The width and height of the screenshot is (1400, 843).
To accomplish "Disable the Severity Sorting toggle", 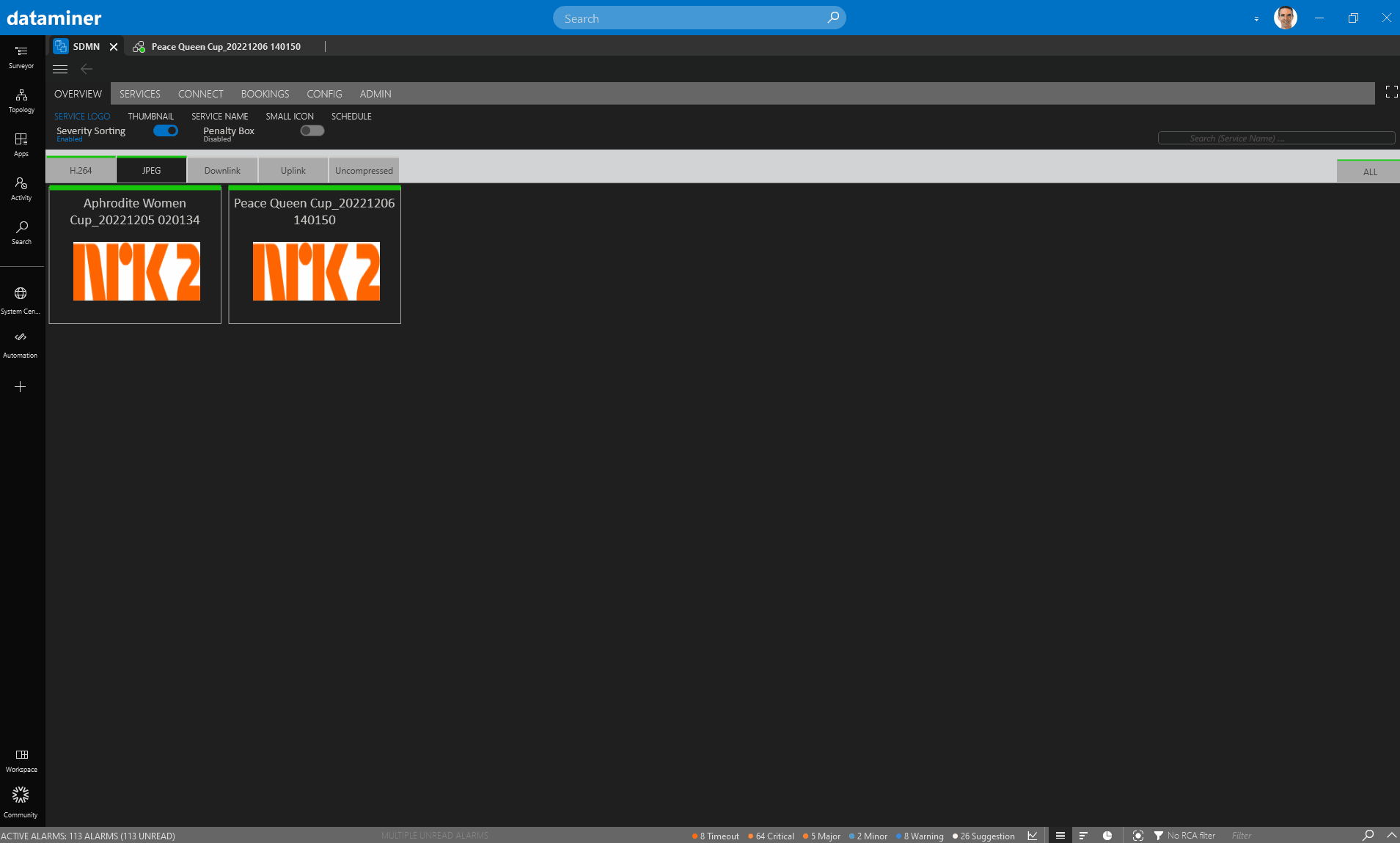I will tap(166, 130).
